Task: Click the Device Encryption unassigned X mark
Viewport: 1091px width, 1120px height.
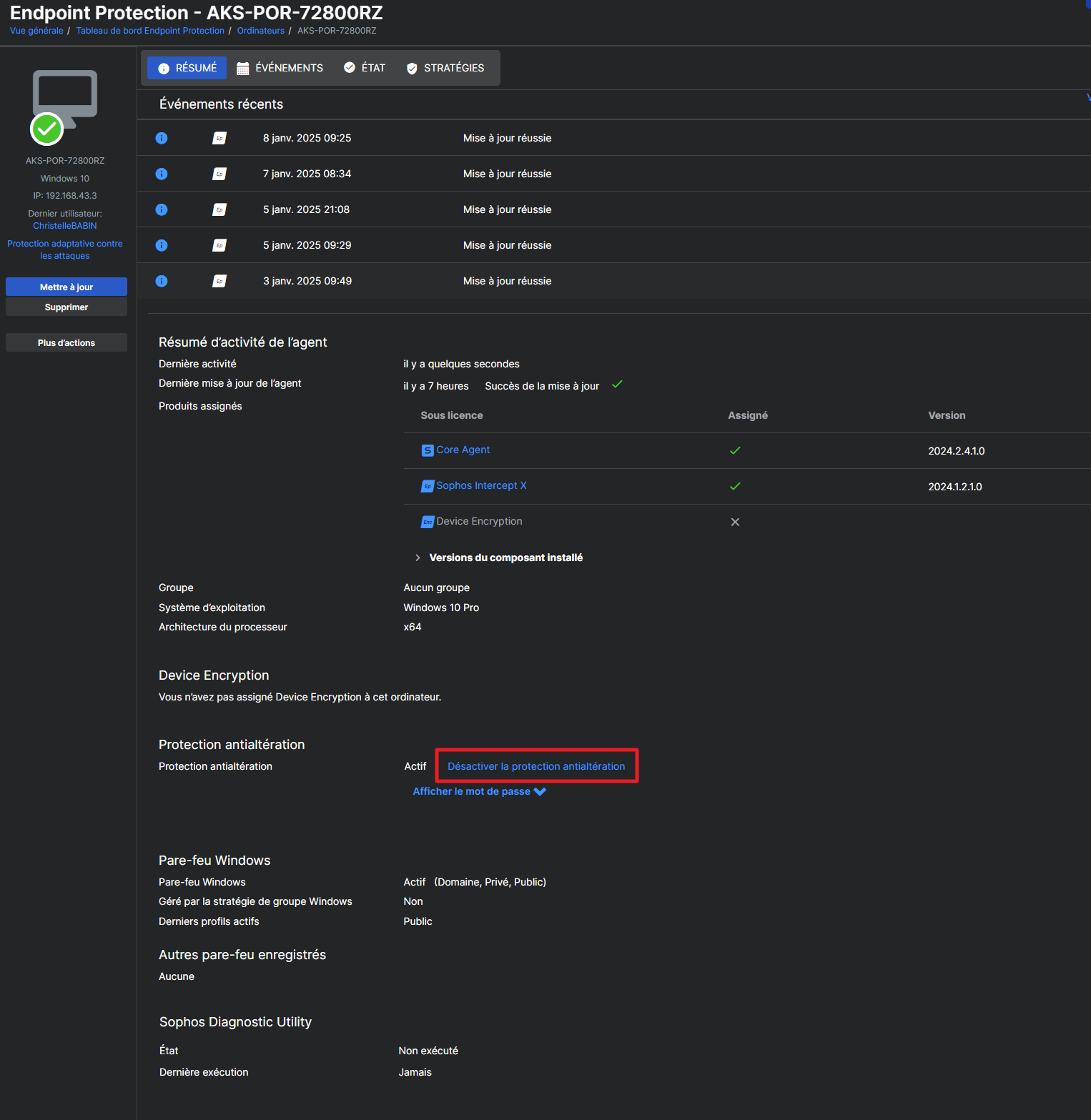Action: (x=735, y=522)
